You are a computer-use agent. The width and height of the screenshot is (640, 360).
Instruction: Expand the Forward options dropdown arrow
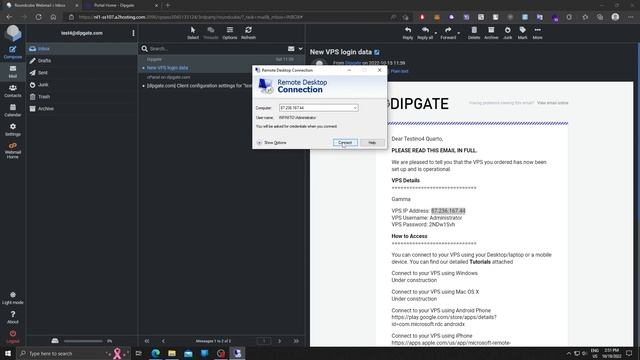coord(459,33)
